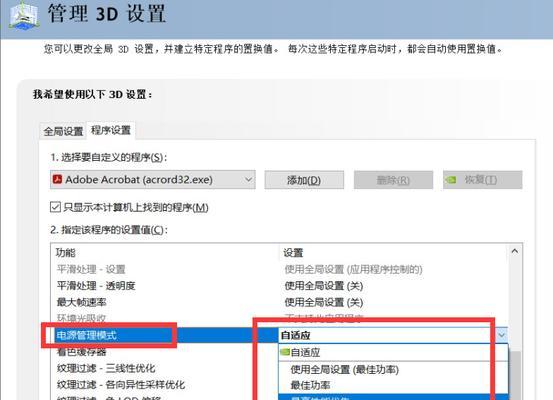Toggle 只显示本计算机上找到的程序 checkbox
553x400 pixels.
(55, 207)
